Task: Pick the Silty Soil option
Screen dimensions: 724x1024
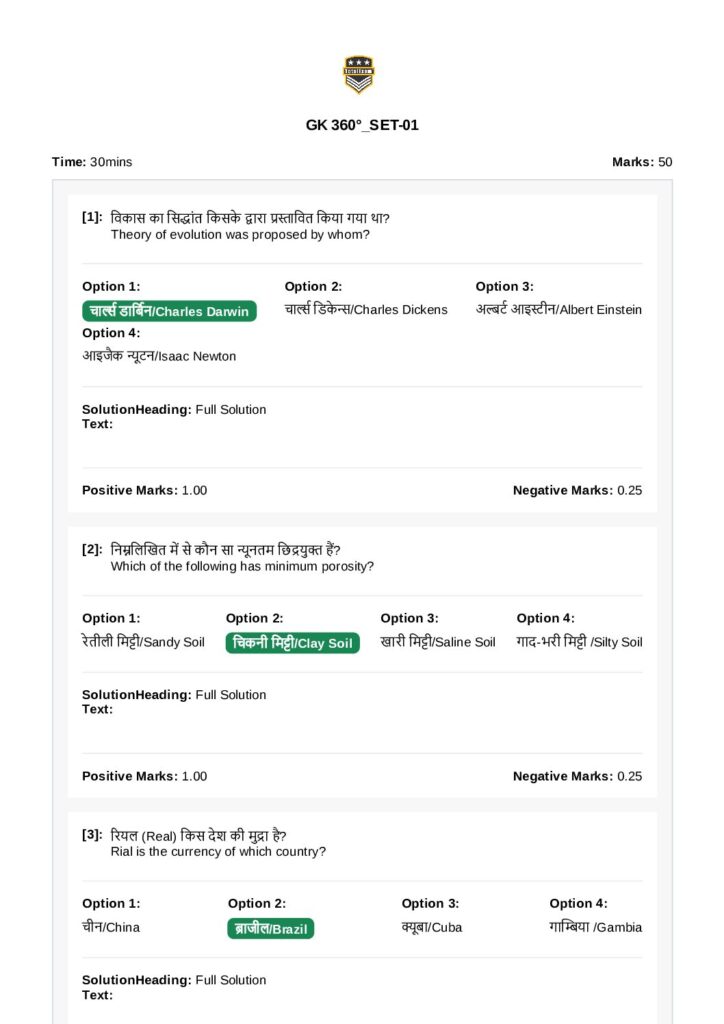Action: pos(579,642)
